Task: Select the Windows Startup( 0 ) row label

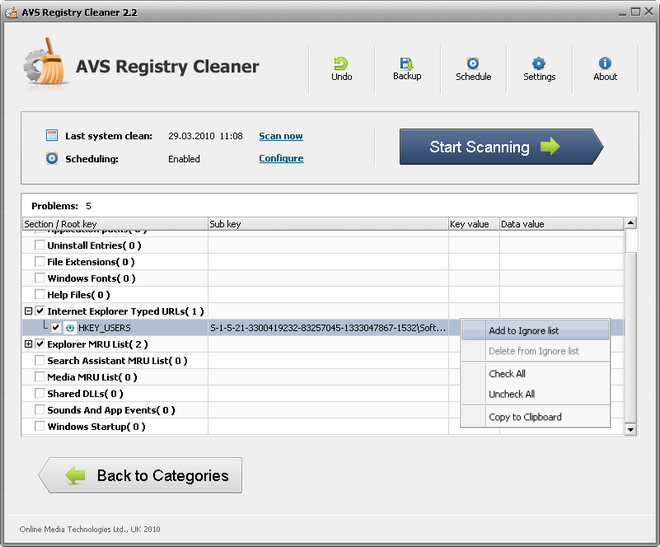Action: tap(96, 426)
